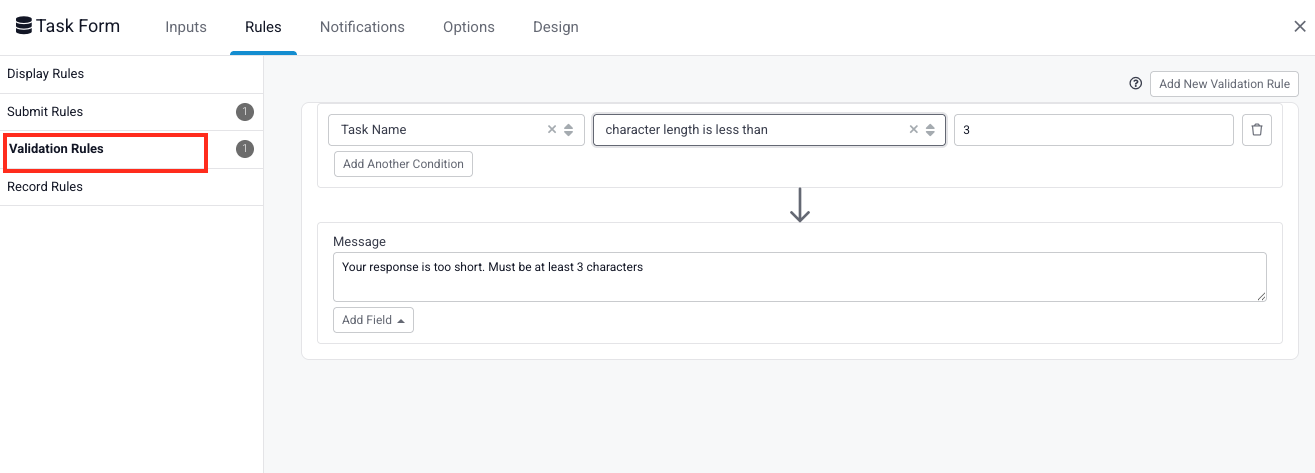Open the Design tab
This screenshot has width=1315, height=473.
(555, 27)
